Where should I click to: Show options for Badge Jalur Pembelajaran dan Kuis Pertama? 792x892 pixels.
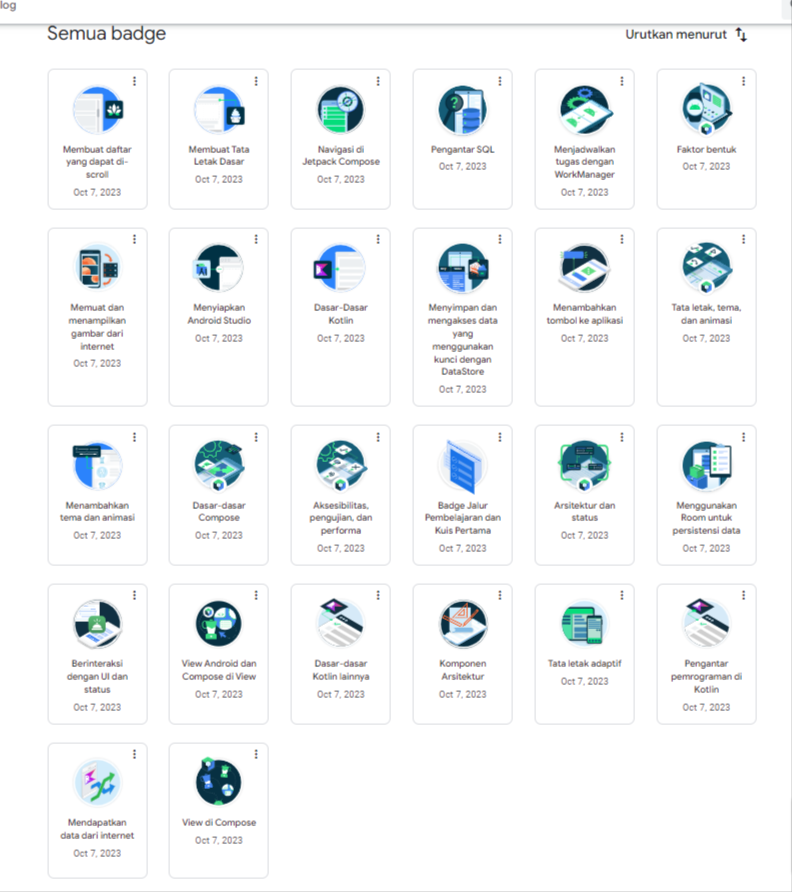pyautogui.click(x=500, y=437)
